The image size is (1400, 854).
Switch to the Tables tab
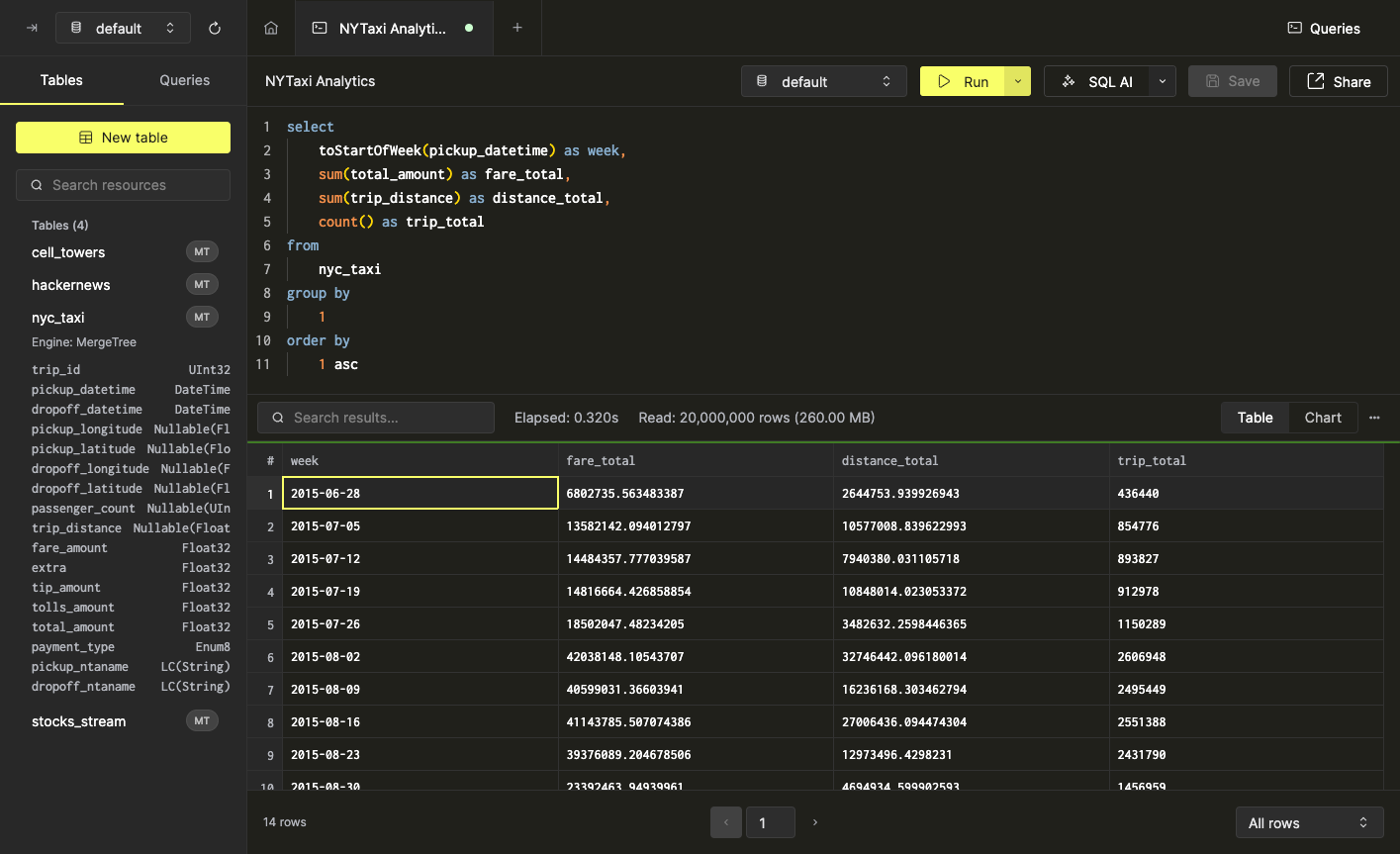coord(61,80)
